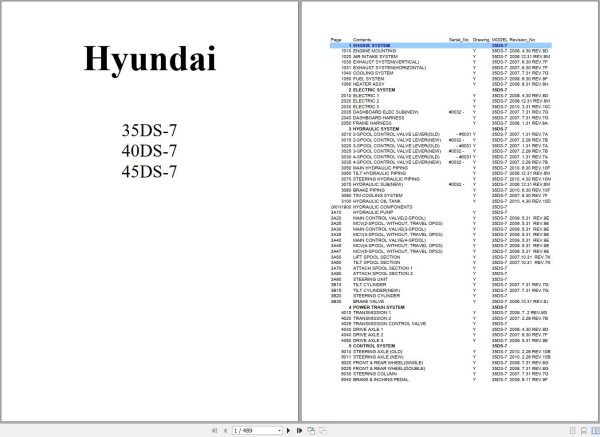This screenshot has height=437, width=600.
Task: Click the DASHBOARD HARNESS entry
Action: coord(378,117)
